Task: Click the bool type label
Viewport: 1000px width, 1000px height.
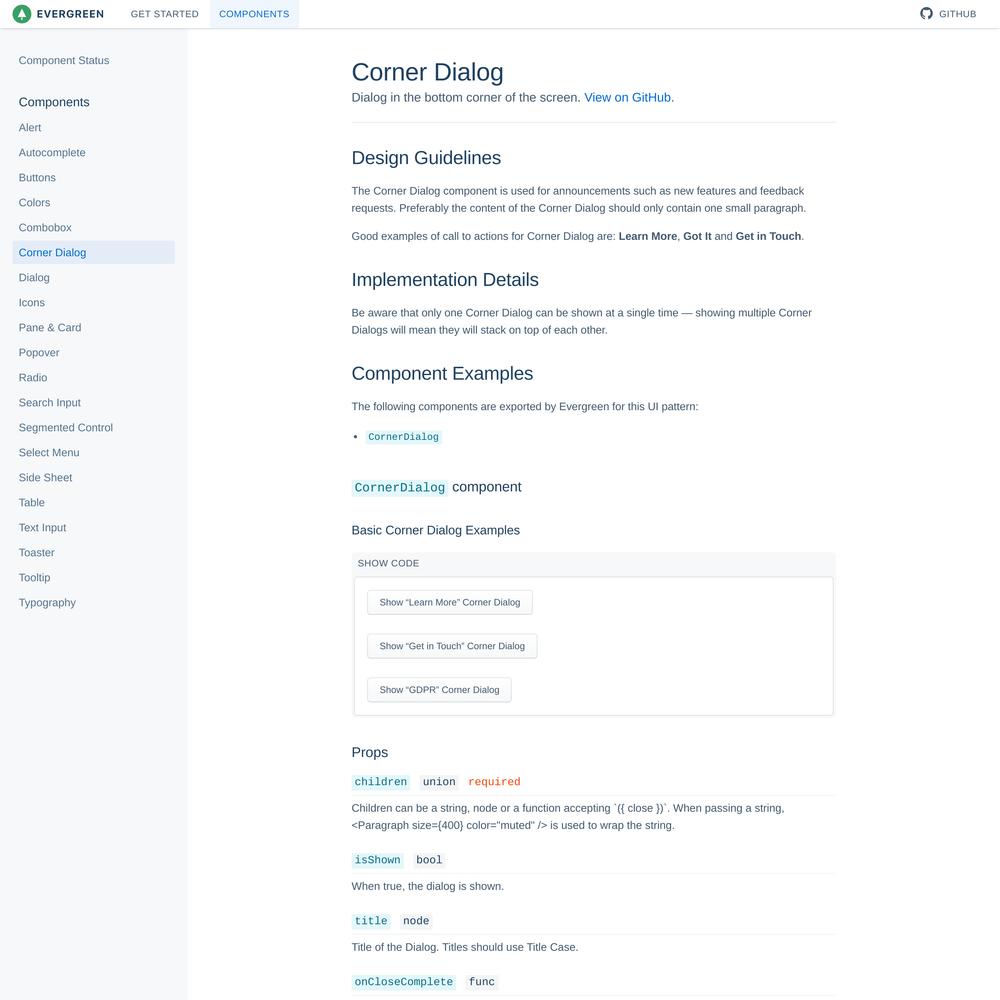Action: coord(429,860)
